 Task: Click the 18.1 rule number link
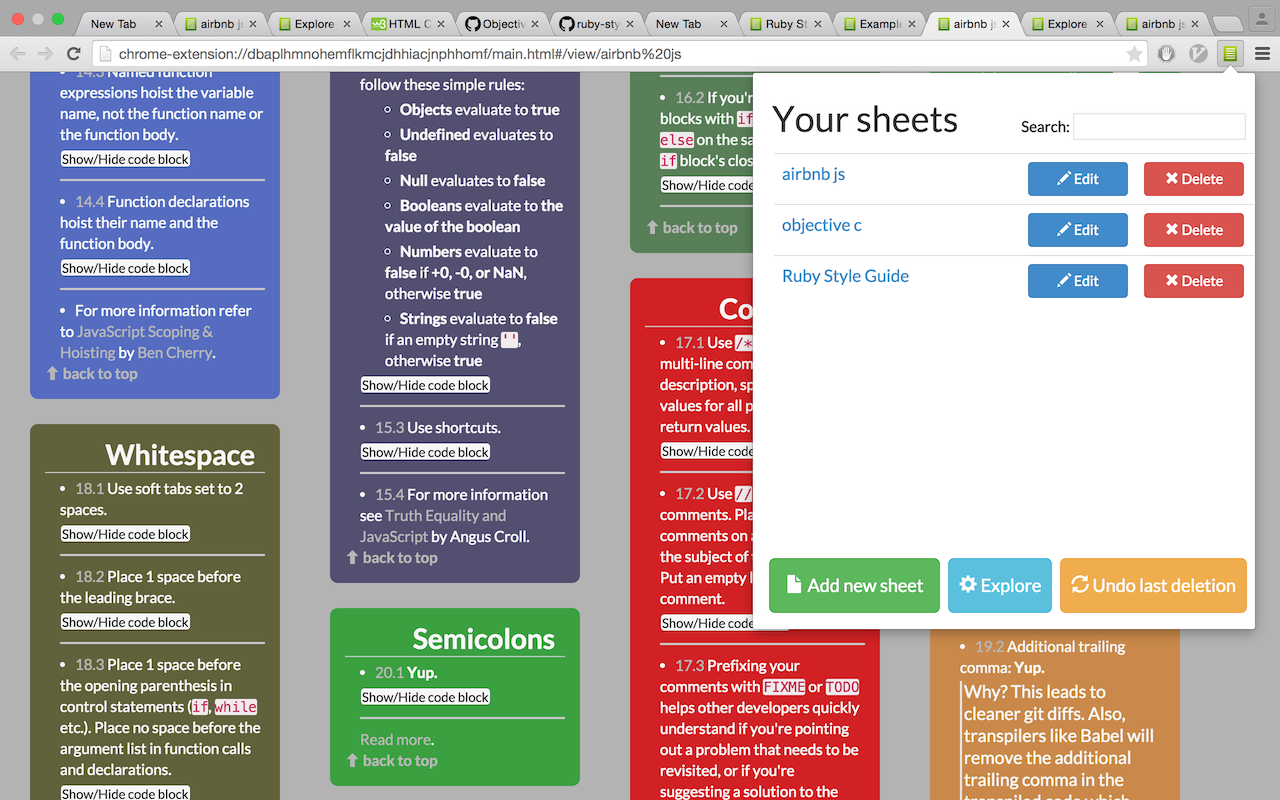point(89,489)
